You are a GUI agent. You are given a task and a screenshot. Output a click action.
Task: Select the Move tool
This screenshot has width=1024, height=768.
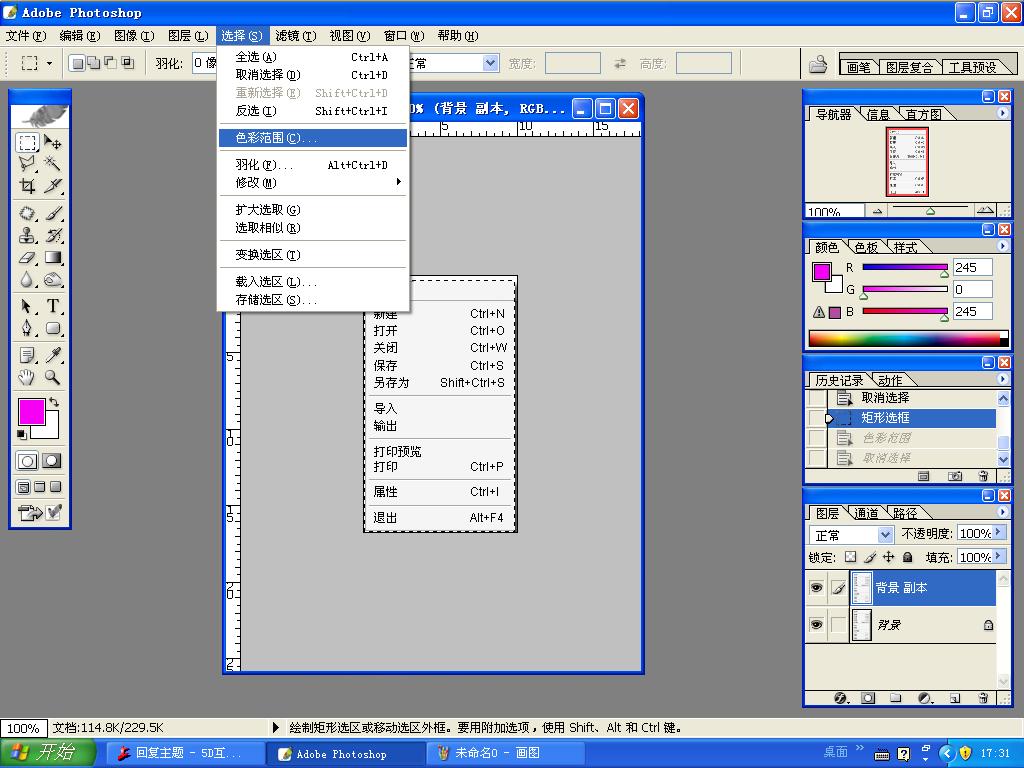point(53,142)
